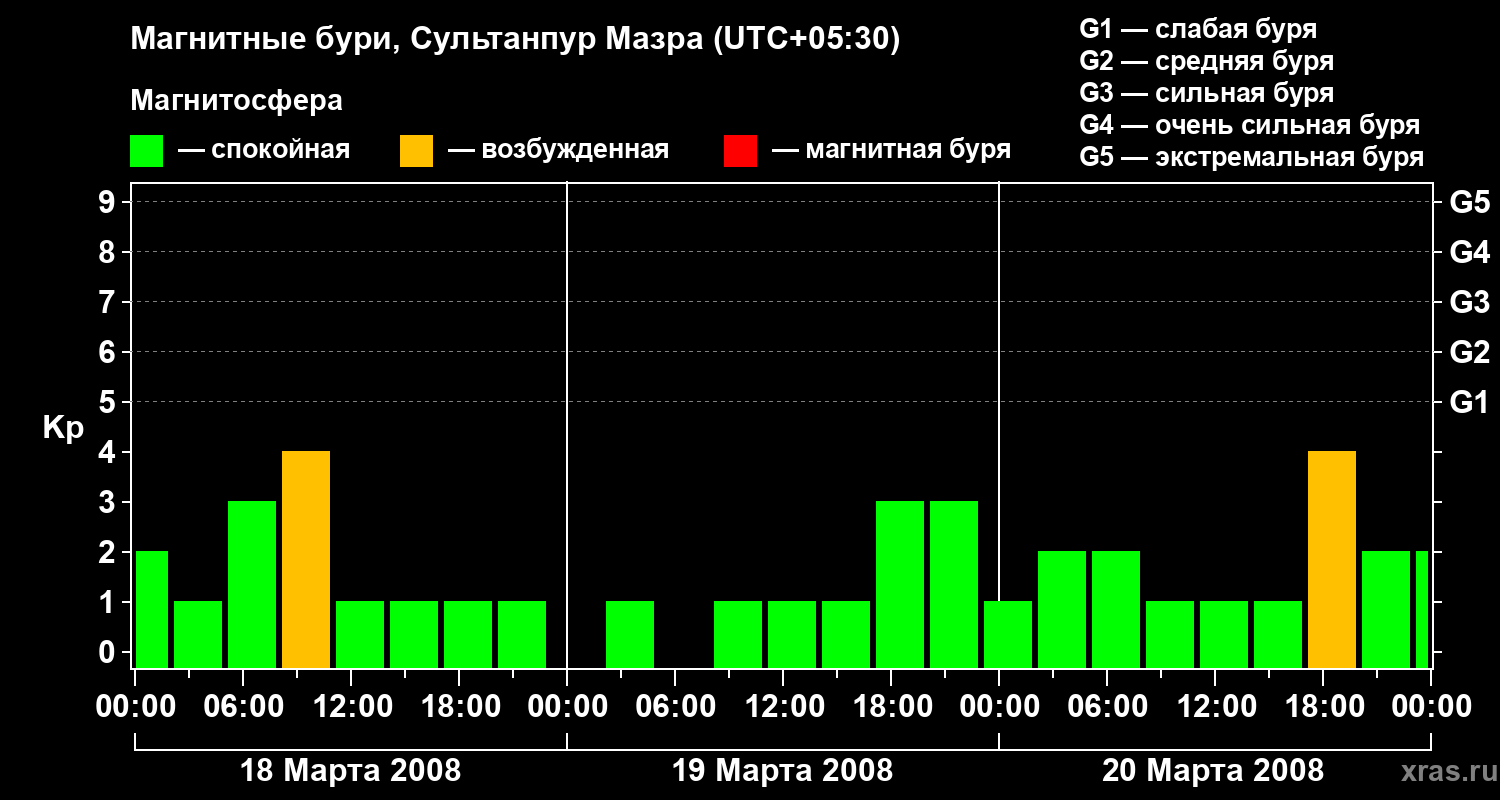Image resolution: width=1500 pixels, height=800 pixels.
Task: Click the '18:00' time label under 20 Марта
Action: click(x=1323, y=707)
